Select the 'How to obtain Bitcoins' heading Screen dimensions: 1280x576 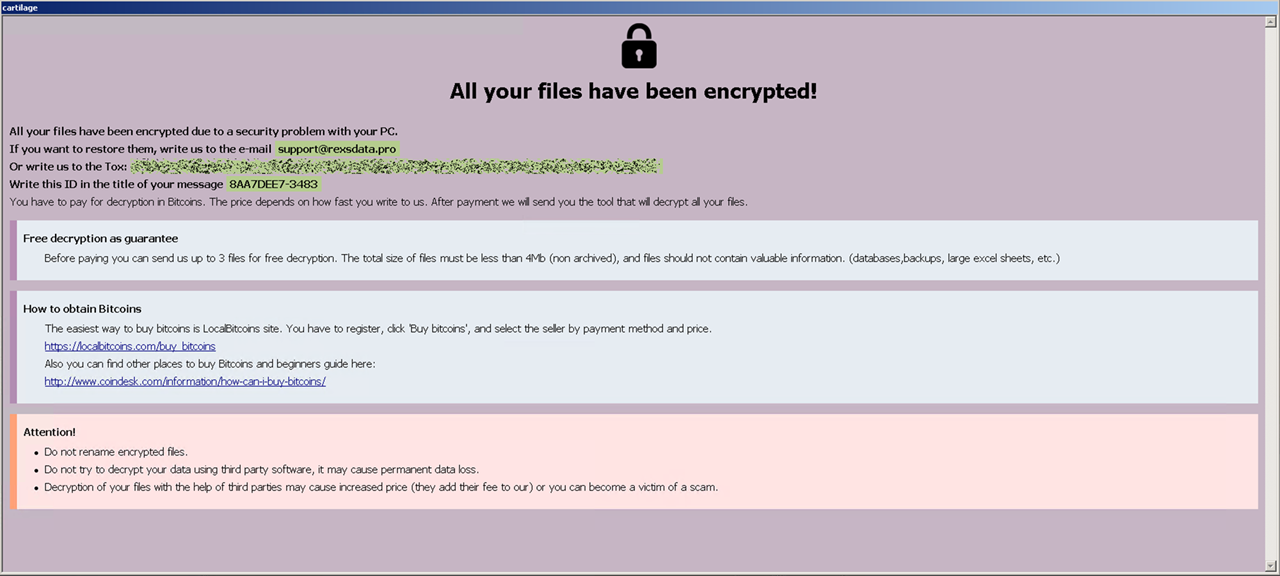(x=82, y=308)
